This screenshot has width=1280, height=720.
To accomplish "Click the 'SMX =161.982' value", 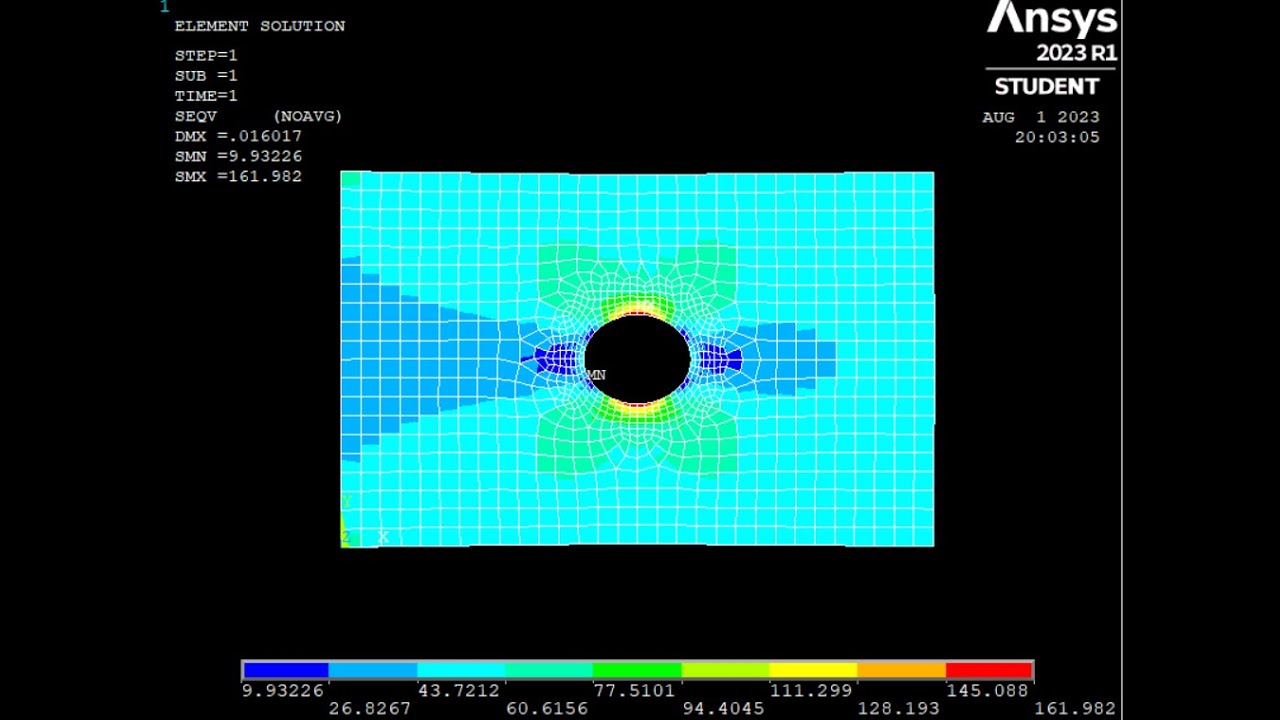I will (x=238, y=176).
